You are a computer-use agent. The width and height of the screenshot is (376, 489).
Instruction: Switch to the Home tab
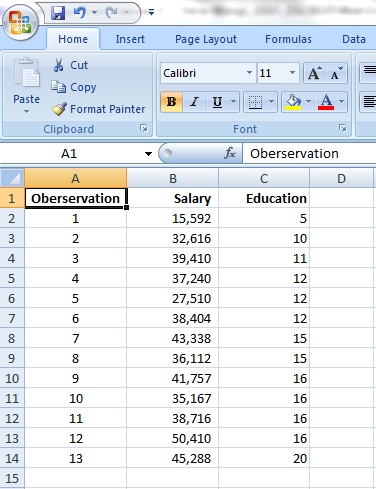pyautogui.click(x=73, y=39)
